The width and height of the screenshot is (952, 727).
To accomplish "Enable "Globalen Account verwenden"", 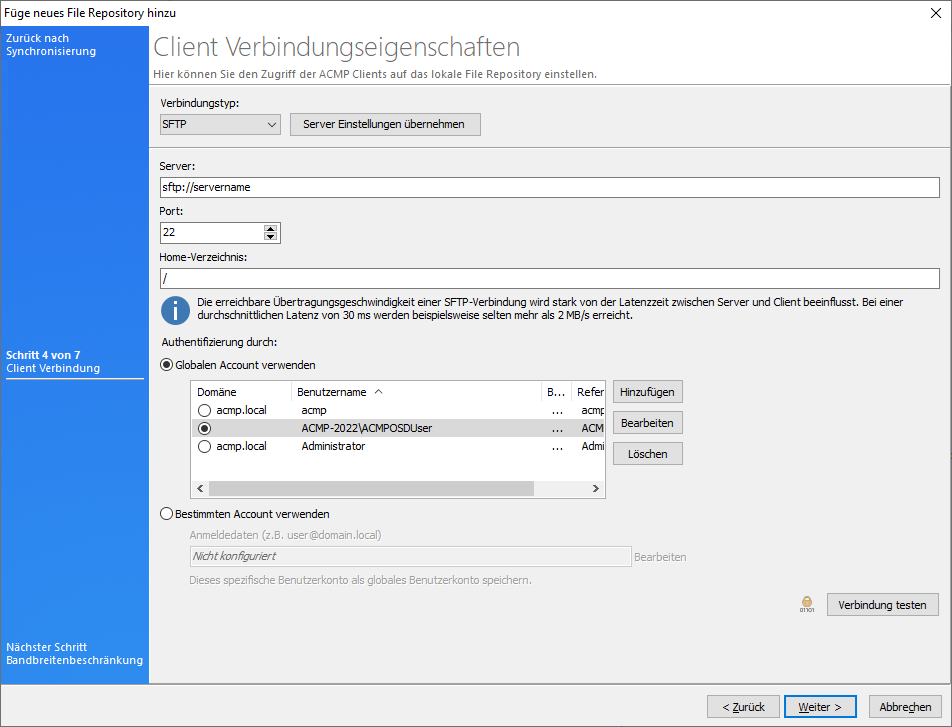I will tap(166, 364).
